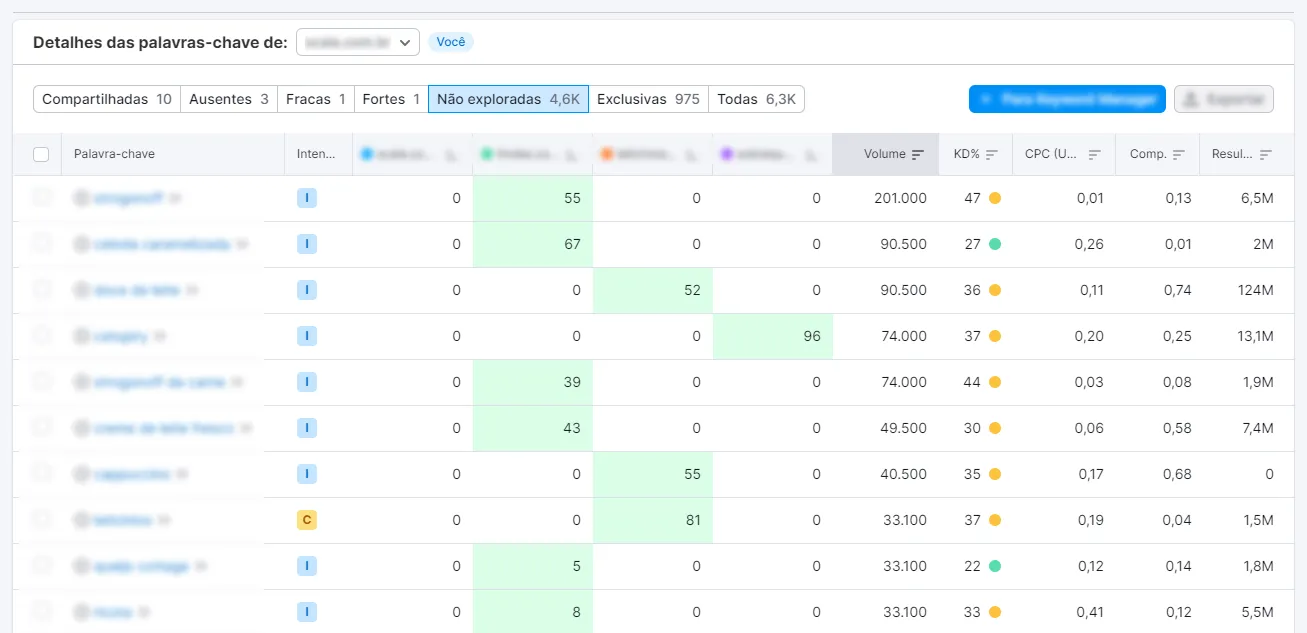Select the Não exploradas tab
Screen dimensions: 1307x633
[x=508, y=99]
